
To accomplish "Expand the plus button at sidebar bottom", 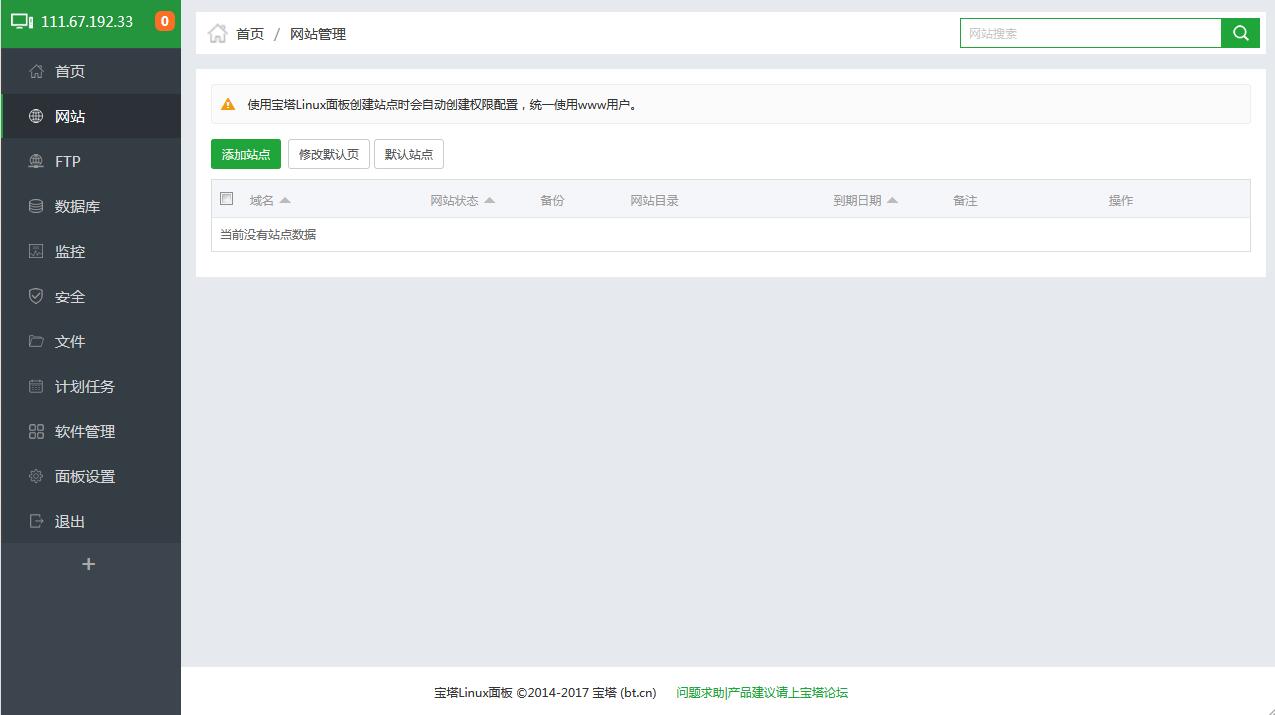I will tap(88, 563).
